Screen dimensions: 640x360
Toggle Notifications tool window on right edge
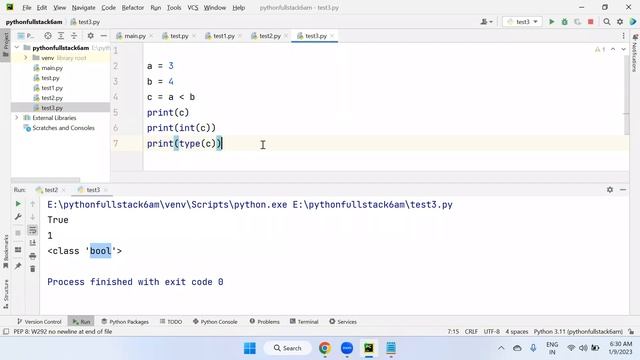coord(635,54)
